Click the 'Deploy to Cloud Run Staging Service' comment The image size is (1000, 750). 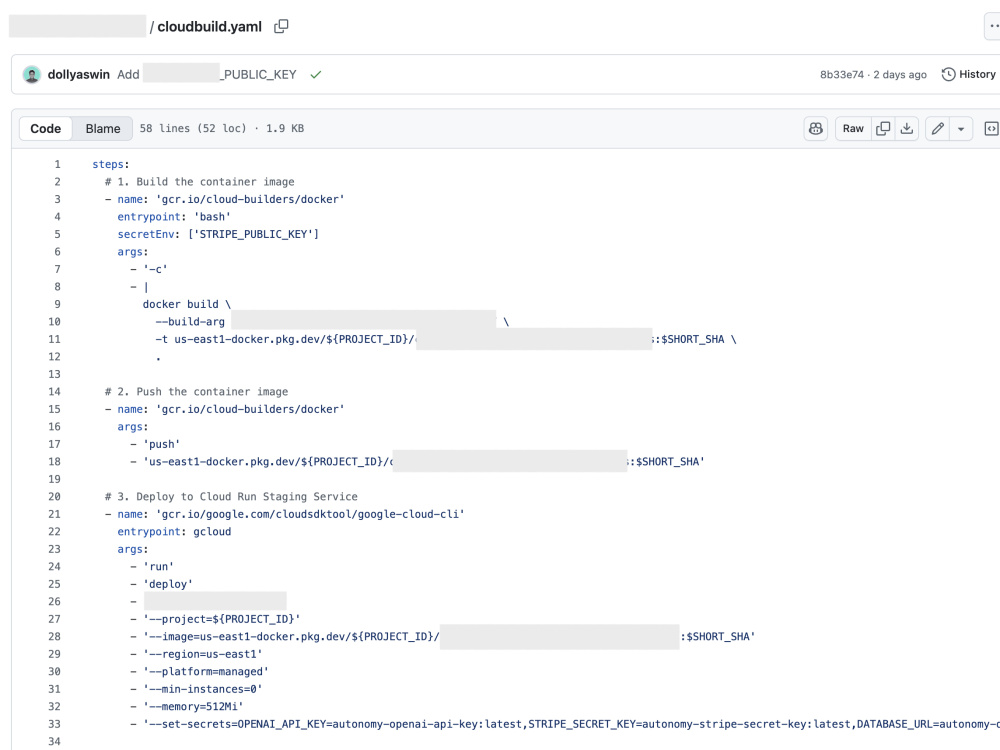[x=231, y=497]
